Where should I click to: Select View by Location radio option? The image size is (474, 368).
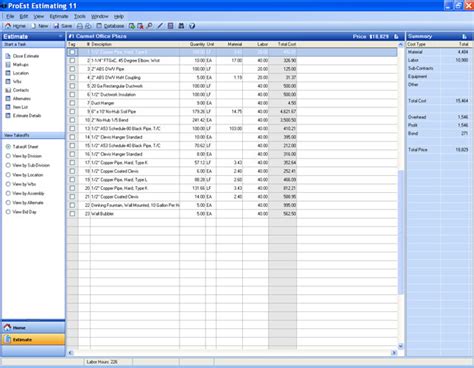point(8,175)
